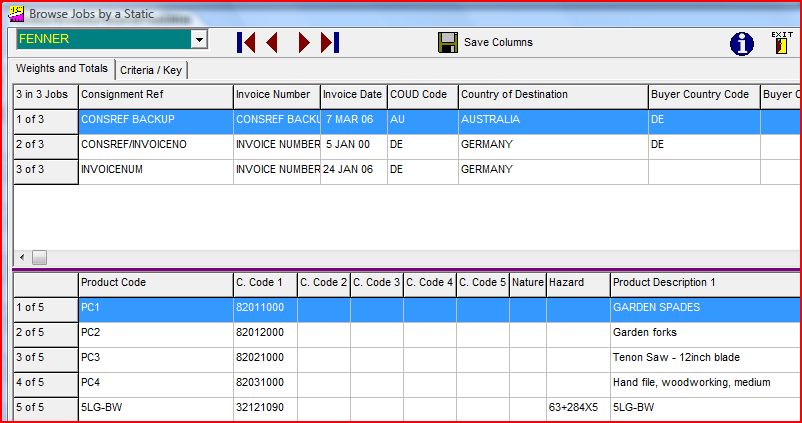Viewport: 802px width, 423px height.
Task: Jump to first record navigation arrow
Action: pyautogui.click(x=246, y=42)
